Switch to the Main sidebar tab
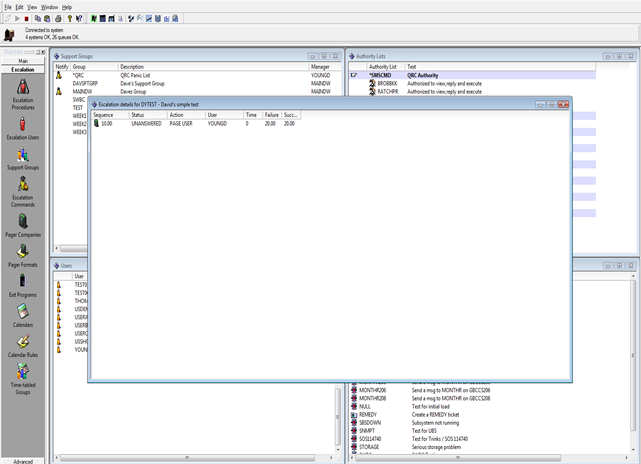Image resolution: width=641 pixels, height=464 pixels. click(x=23, y=61)
